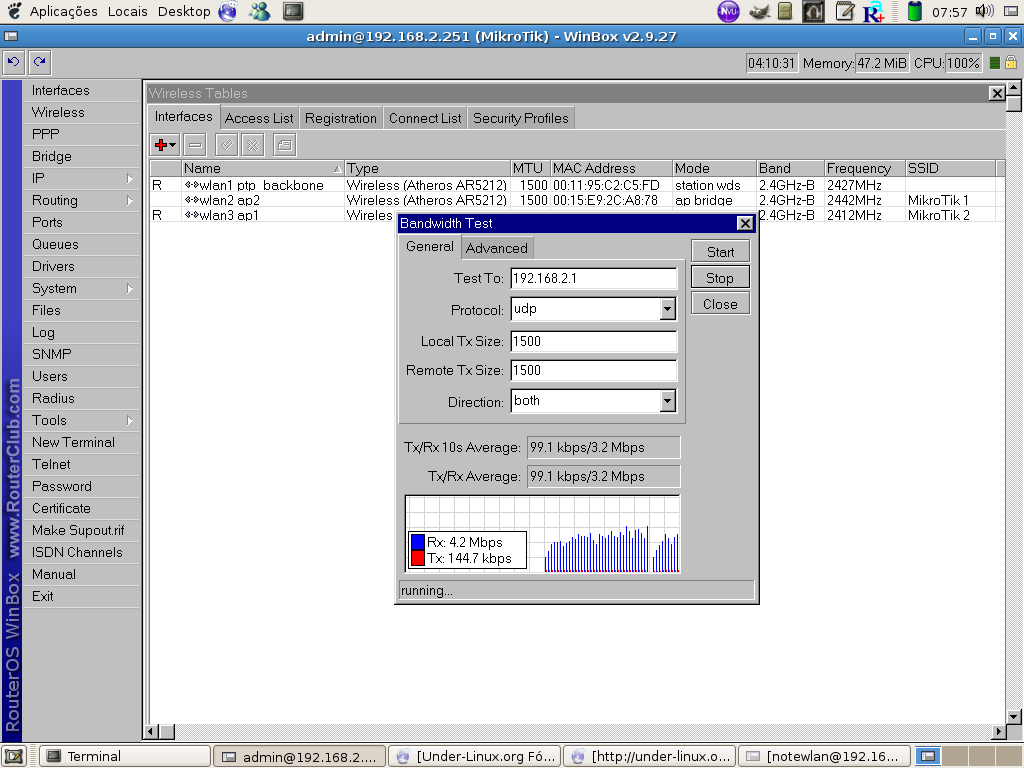
Task: Open the Security Profiles tab
Action: tap(520, 118)
